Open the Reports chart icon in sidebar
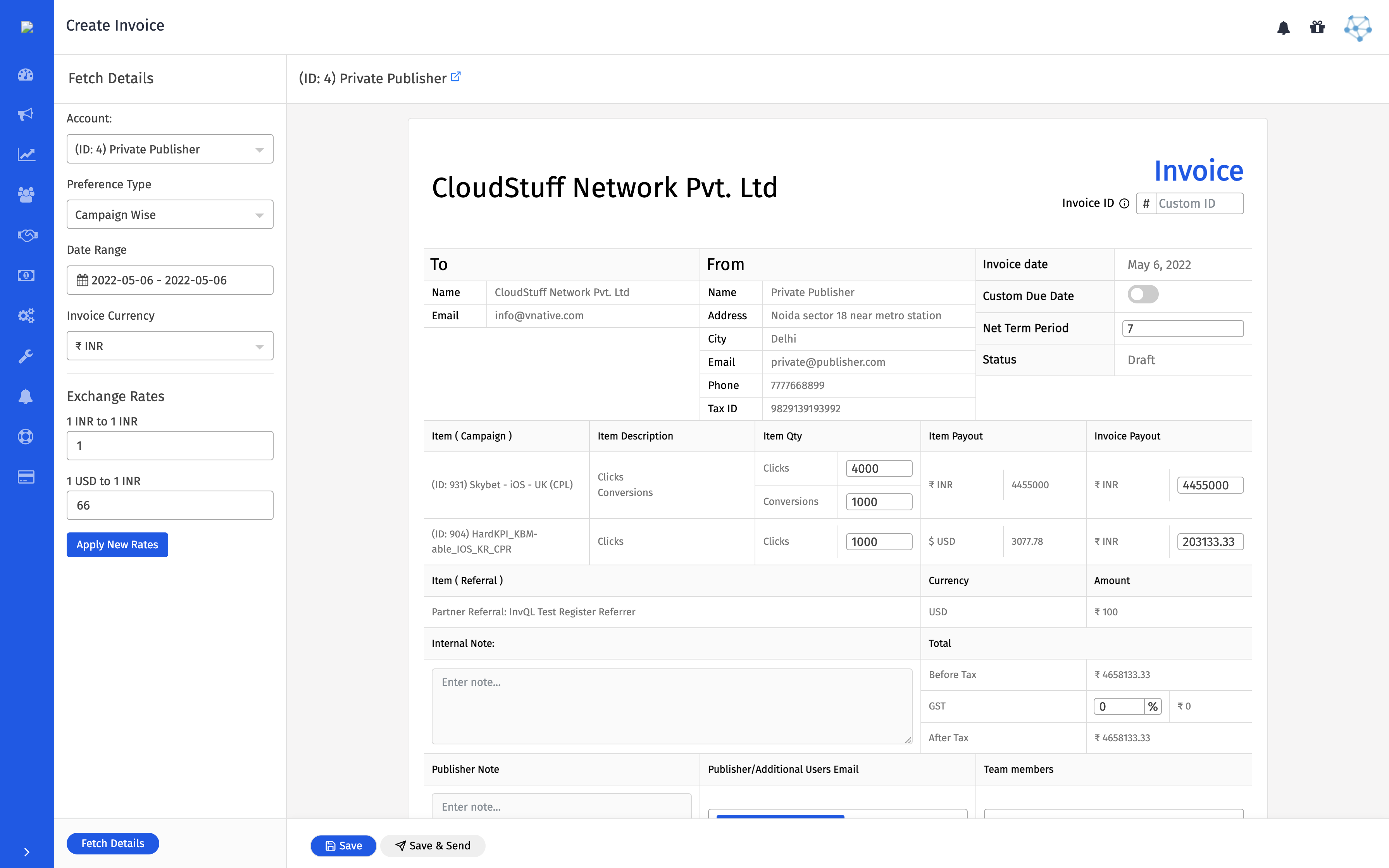 [26, 154]
